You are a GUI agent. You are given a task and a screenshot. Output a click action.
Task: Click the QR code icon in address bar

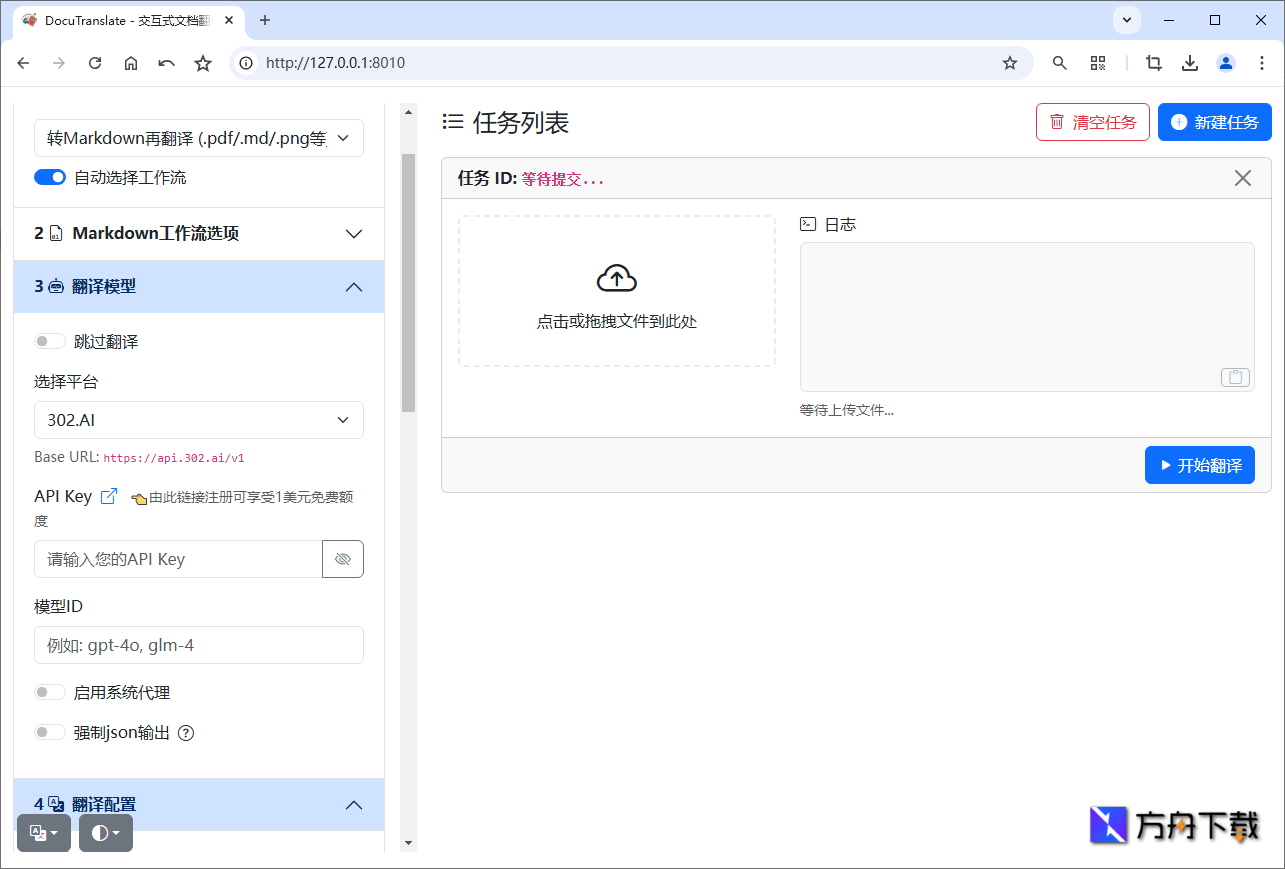click(x=1097, y=62)
